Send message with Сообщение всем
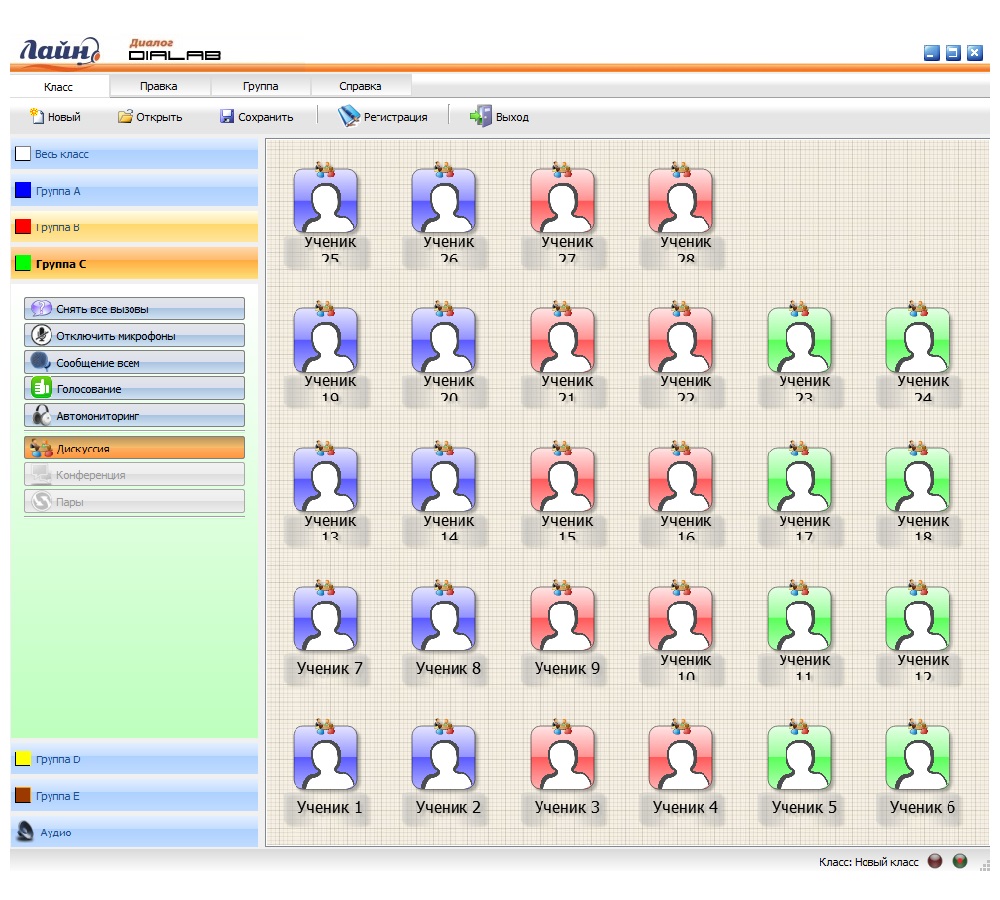 tap(135, 362)
